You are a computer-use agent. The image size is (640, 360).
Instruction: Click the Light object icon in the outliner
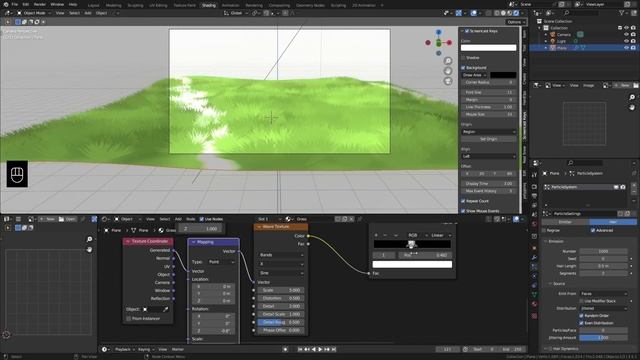pos(553,41)
